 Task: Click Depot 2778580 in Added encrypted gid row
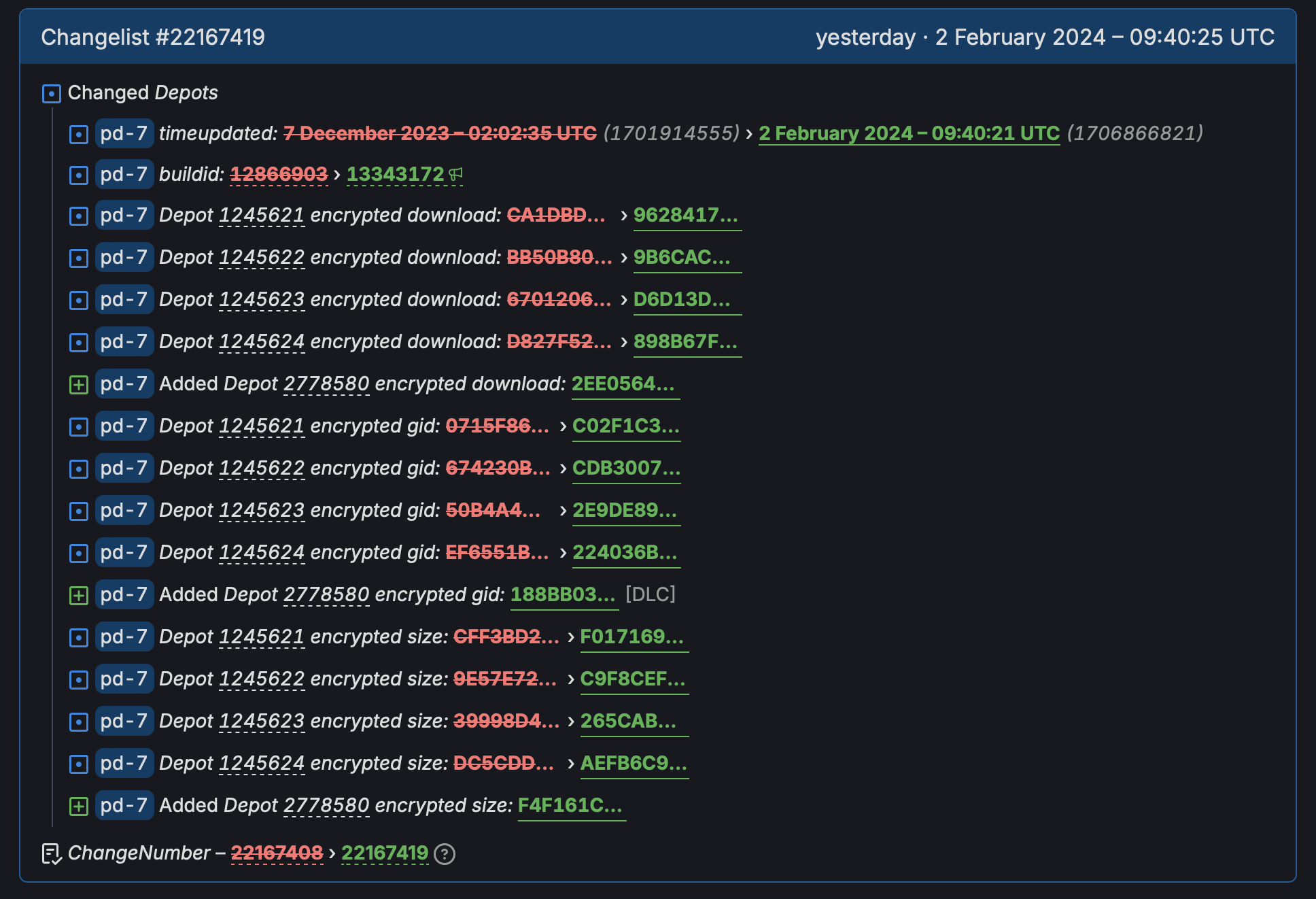tap(326, 594)
